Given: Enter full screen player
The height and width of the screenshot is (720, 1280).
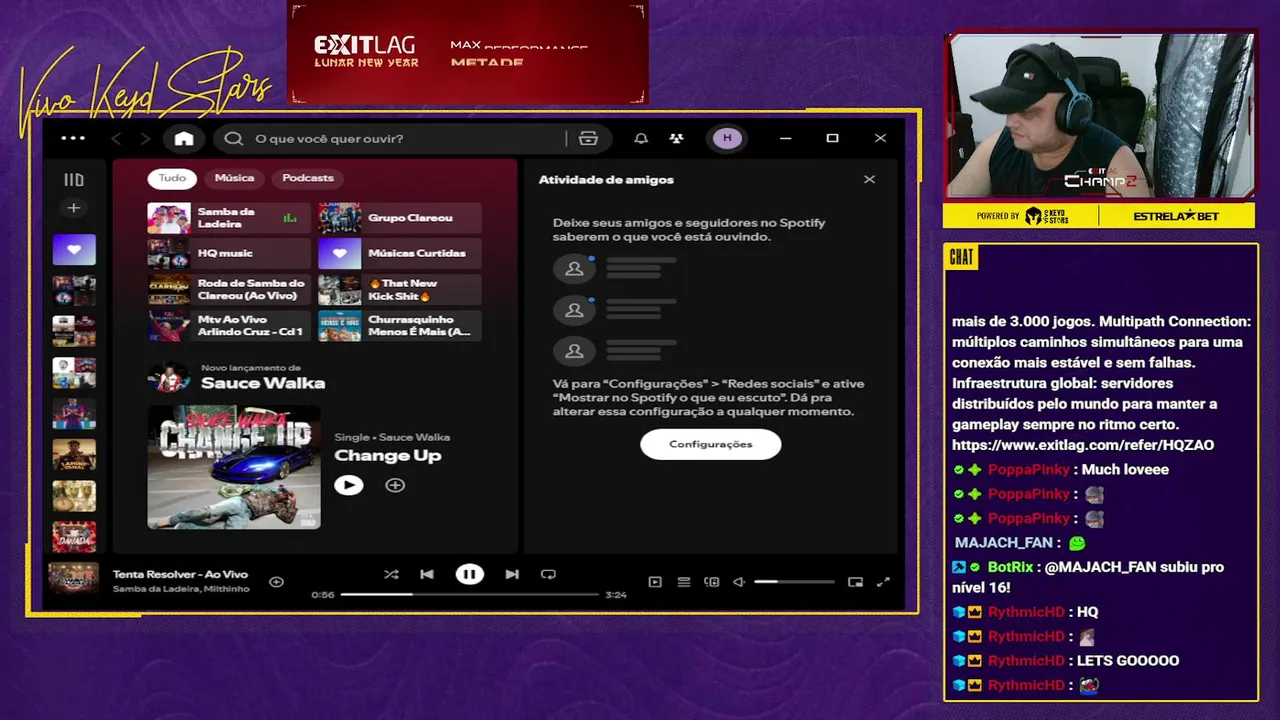Looking at the screenshot, I should pos(883,582).
